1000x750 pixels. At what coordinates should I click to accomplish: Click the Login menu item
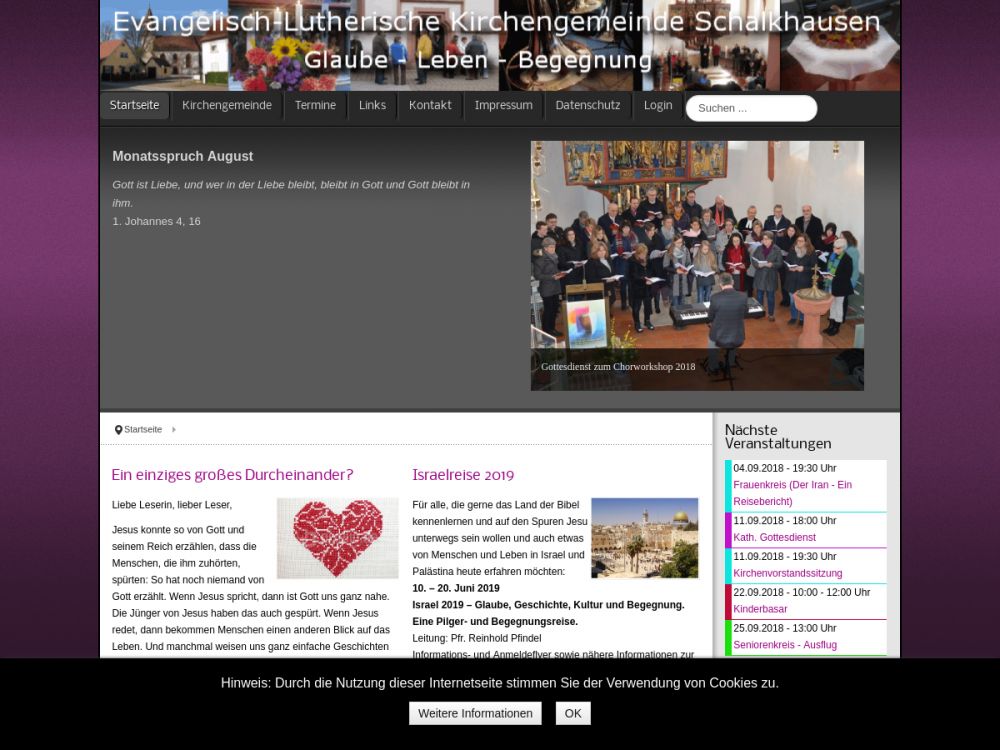[x=658, y=106]
